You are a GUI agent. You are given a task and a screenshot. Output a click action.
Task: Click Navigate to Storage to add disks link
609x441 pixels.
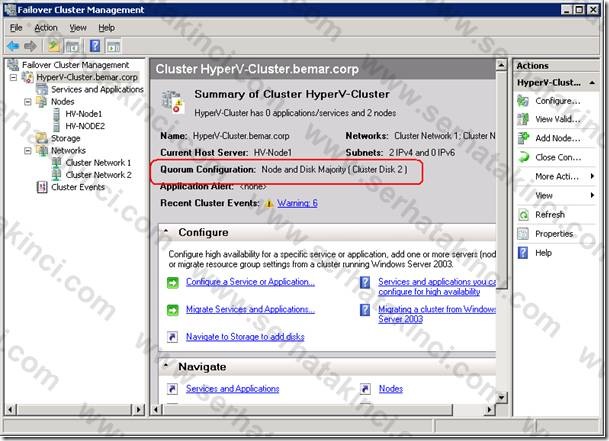click(245, 337)
